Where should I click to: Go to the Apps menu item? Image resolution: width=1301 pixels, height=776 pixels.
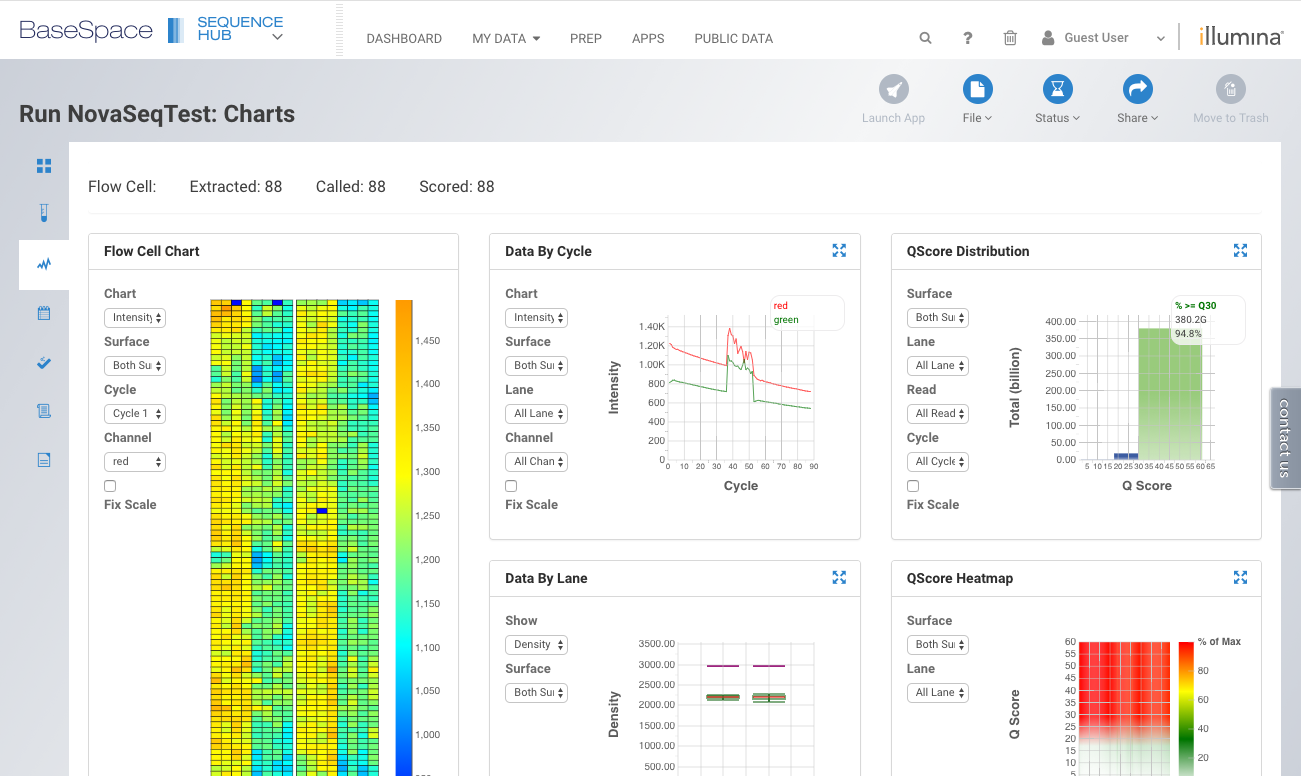click(x=648, y=39)
